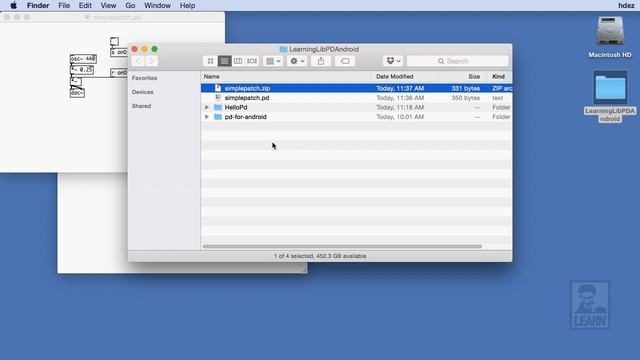
Task: Click the *~ 0.25 object in Pd patch
Action: click(82, 70)
